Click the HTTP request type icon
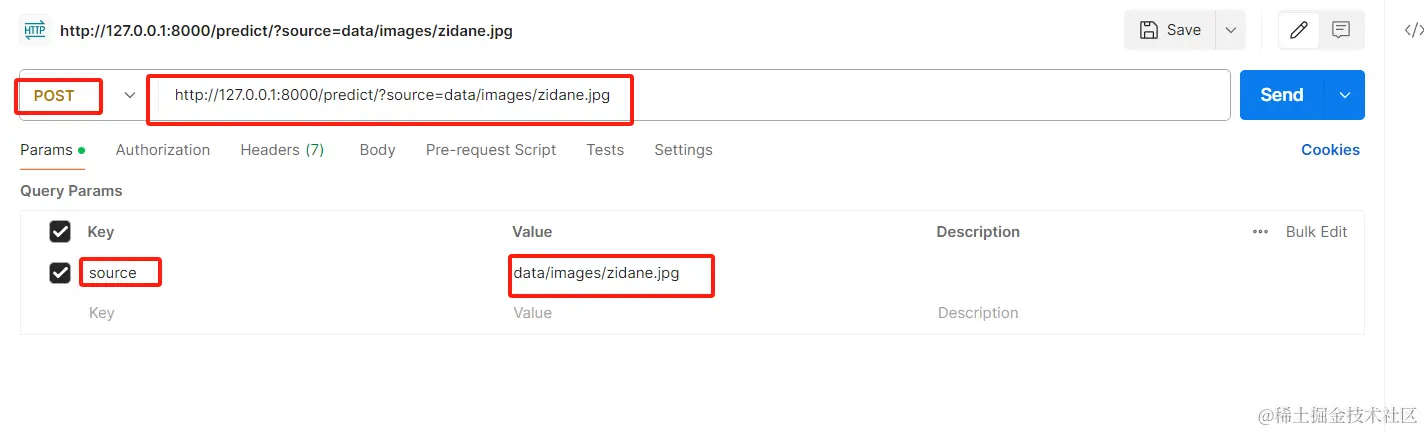The width and height of the screenshot is (1424, 432). (x=35, y=30)
